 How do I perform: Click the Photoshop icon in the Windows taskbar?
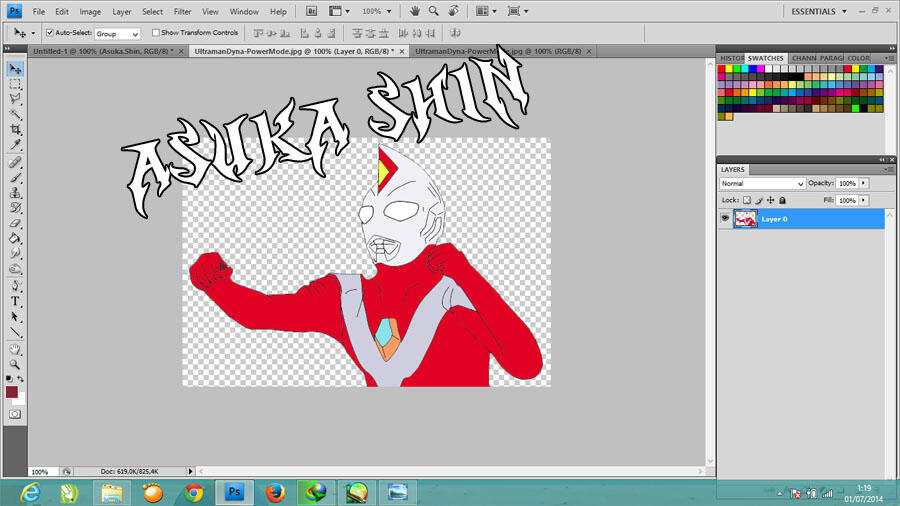(234, 492)
